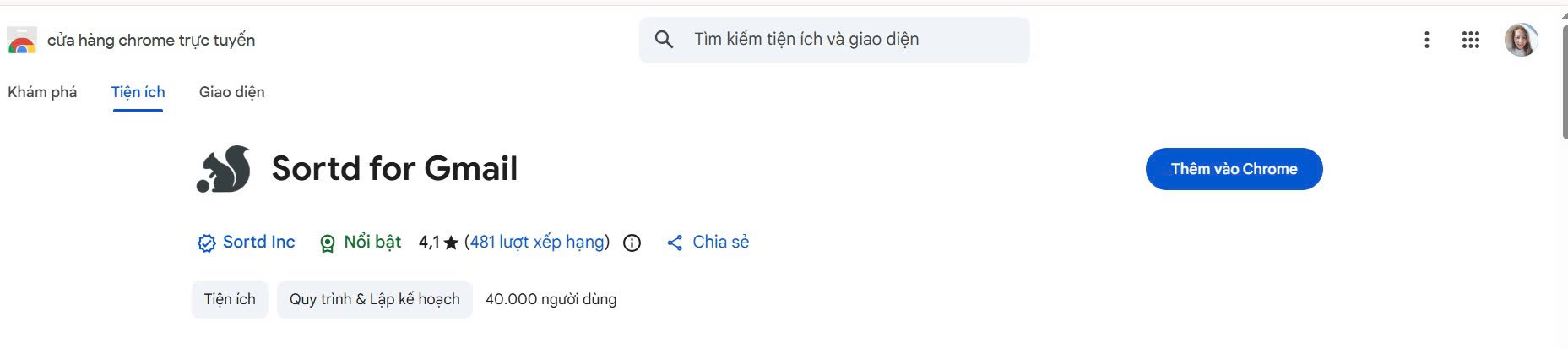Click the page vertical scrollbar

(x=1564, y=85)
